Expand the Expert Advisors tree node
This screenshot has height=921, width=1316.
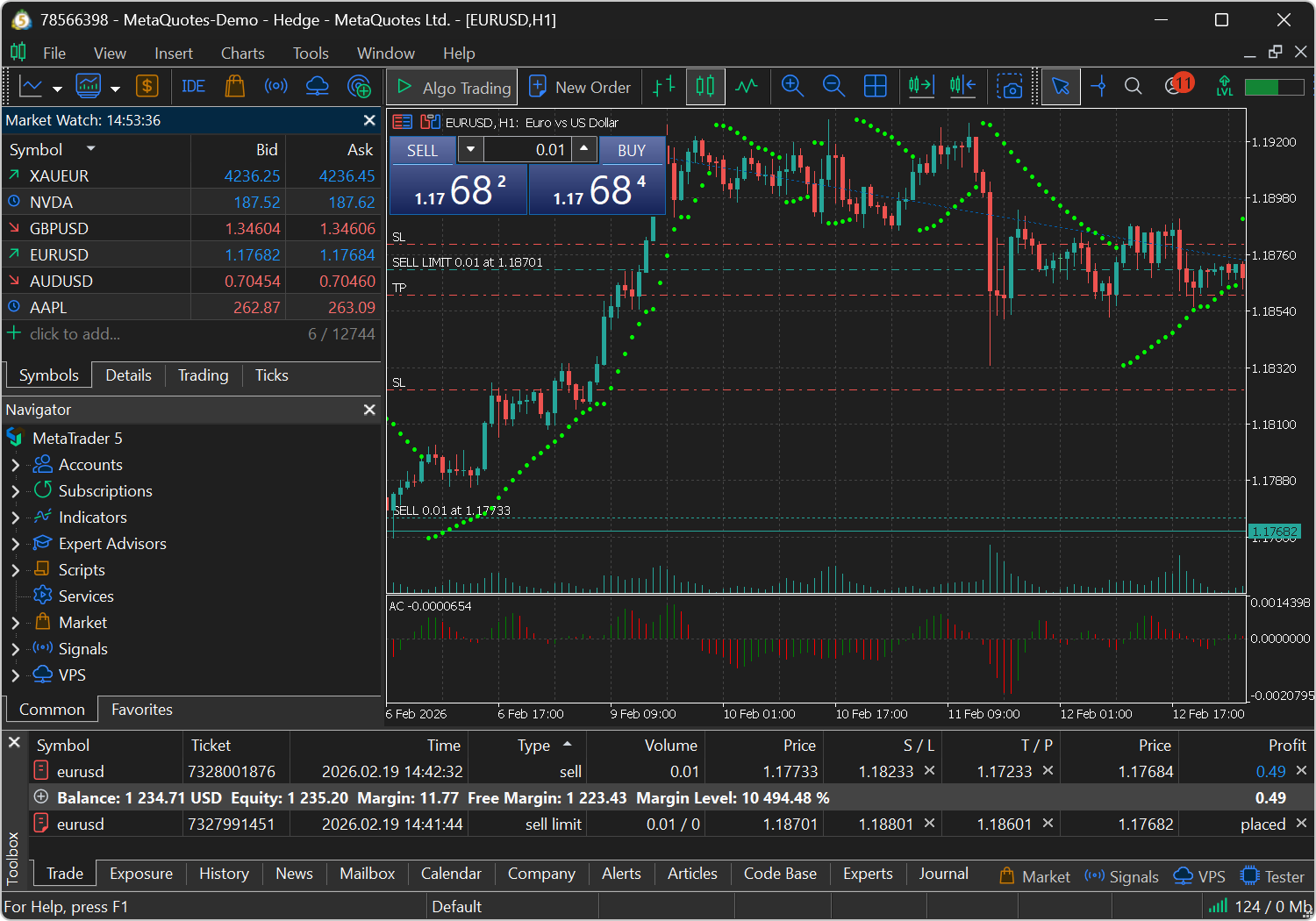(15, 544)
